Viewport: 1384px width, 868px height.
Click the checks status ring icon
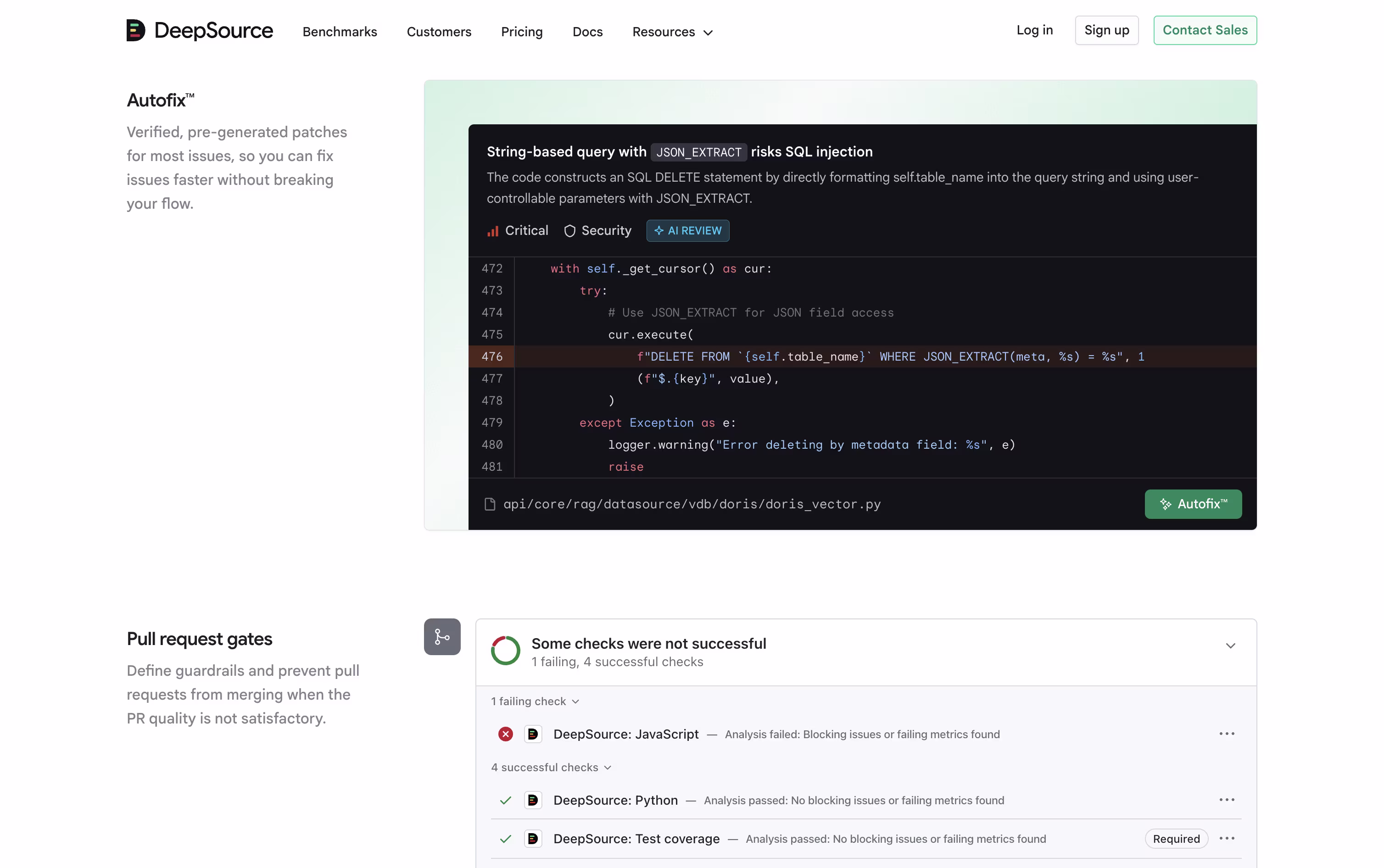[505, 650]
